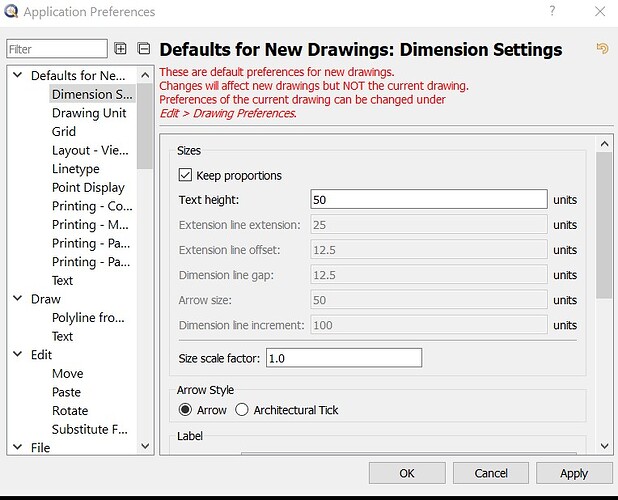Click the tree panel scrollbar thumb
This screenshot has height=500, width=618.
point(145,126)
